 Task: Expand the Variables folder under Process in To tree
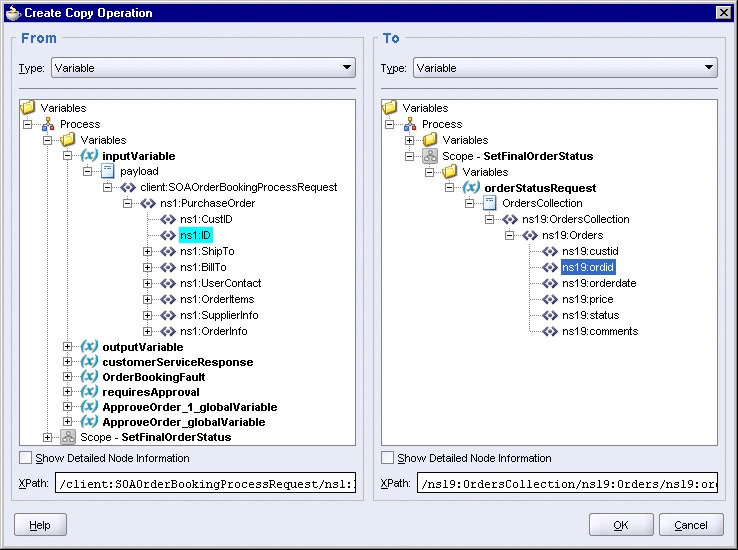coord(409,140)
